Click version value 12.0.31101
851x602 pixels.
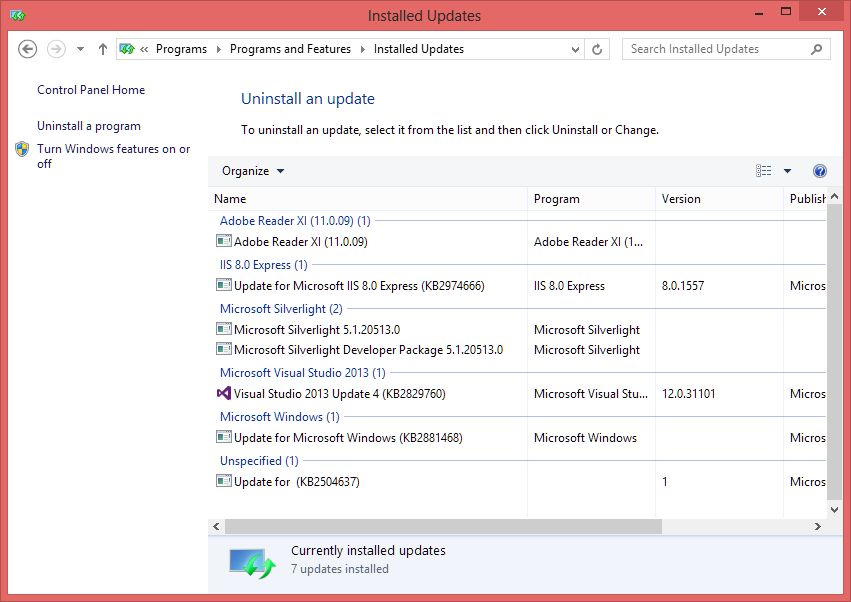tap(688, 394)
